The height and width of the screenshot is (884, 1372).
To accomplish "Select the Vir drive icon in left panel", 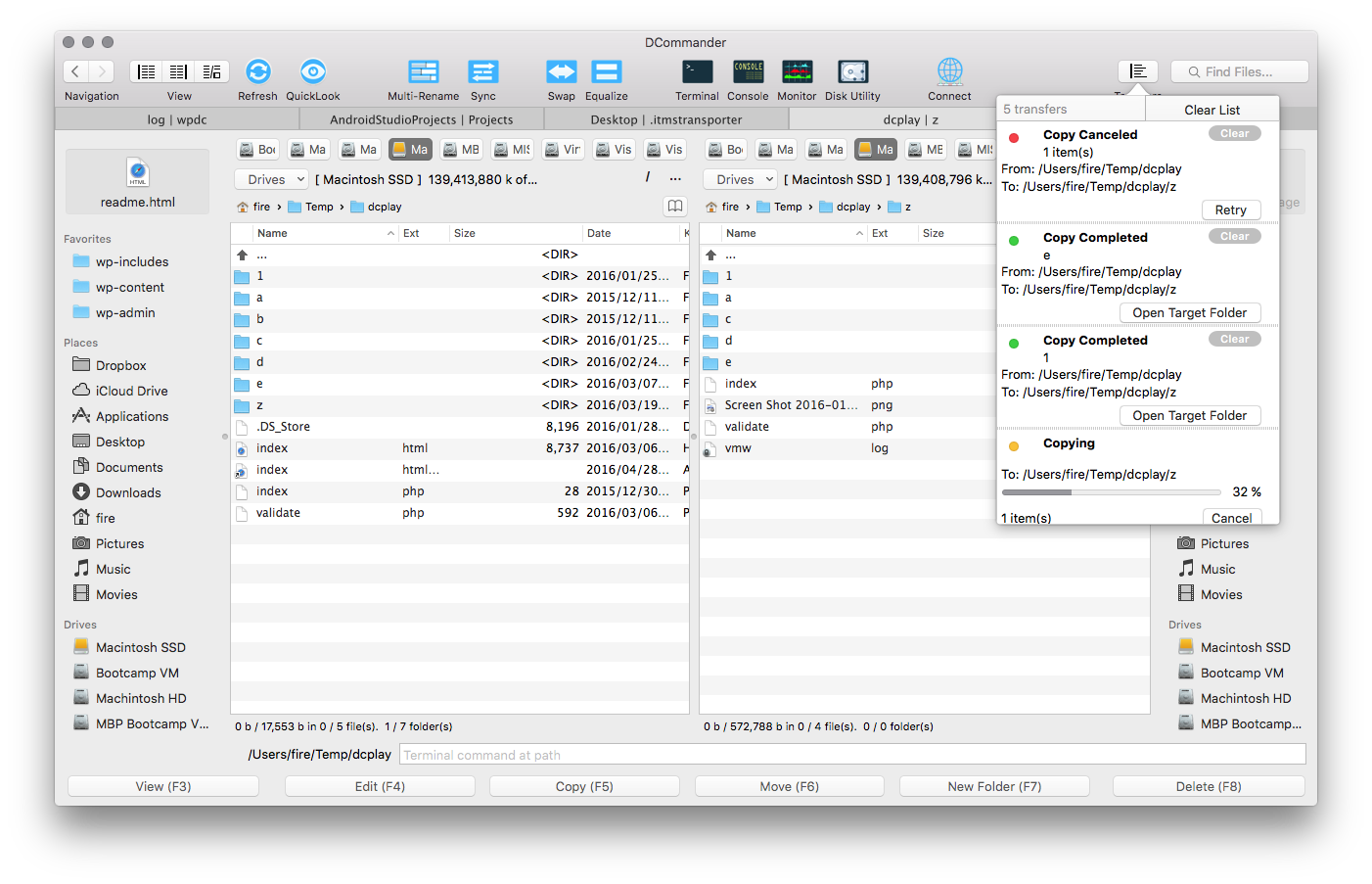I will (563, 149).
